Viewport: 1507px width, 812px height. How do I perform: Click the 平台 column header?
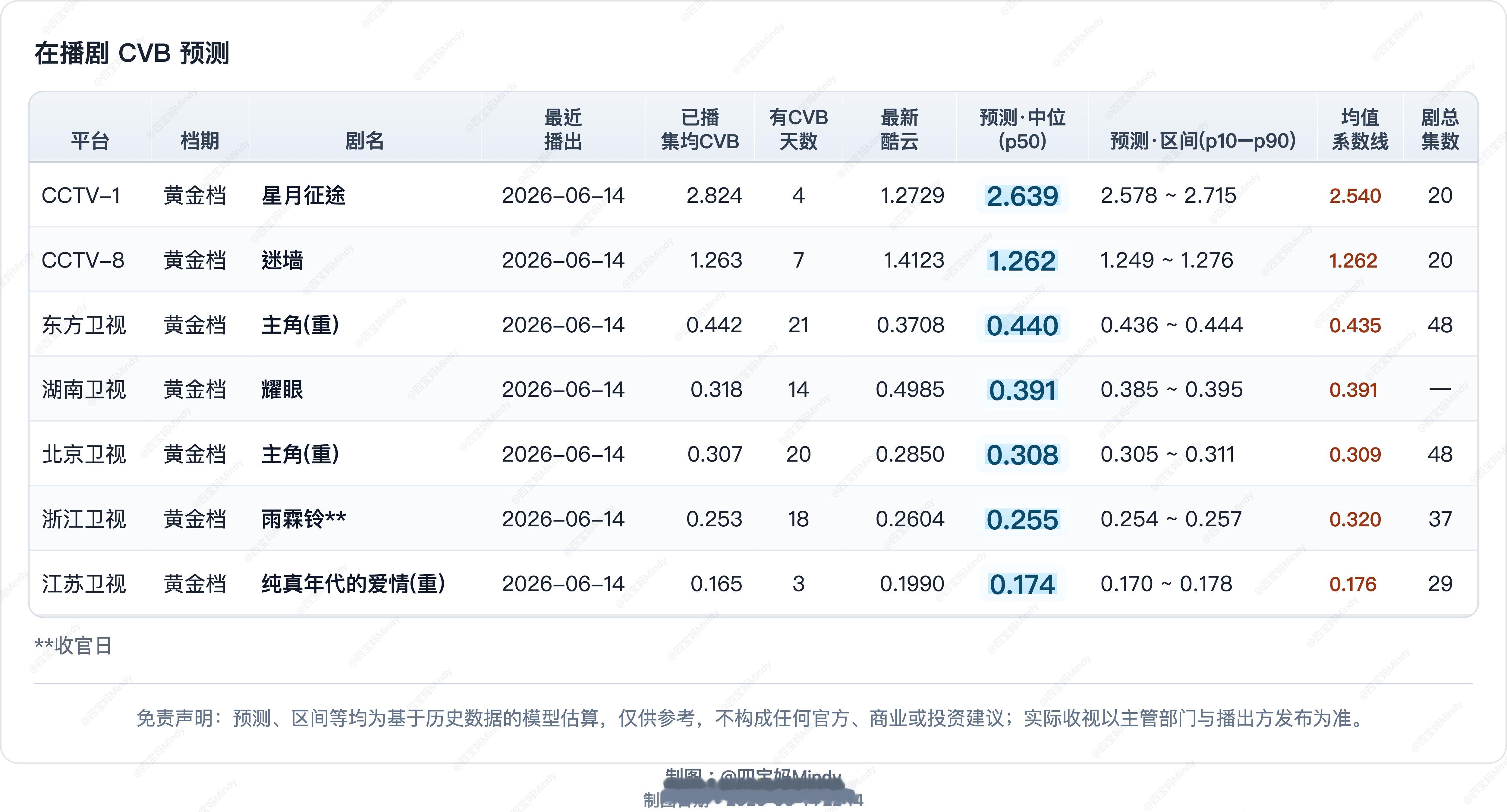click(90, 141)
